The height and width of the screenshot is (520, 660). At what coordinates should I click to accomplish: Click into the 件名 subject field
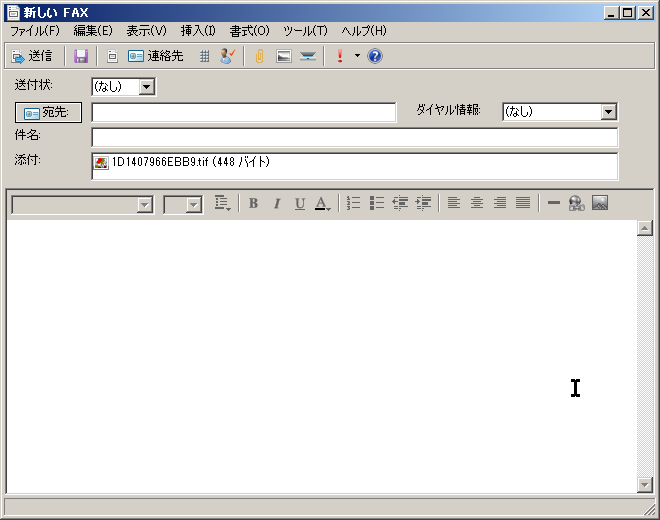[x=354, y=137]
